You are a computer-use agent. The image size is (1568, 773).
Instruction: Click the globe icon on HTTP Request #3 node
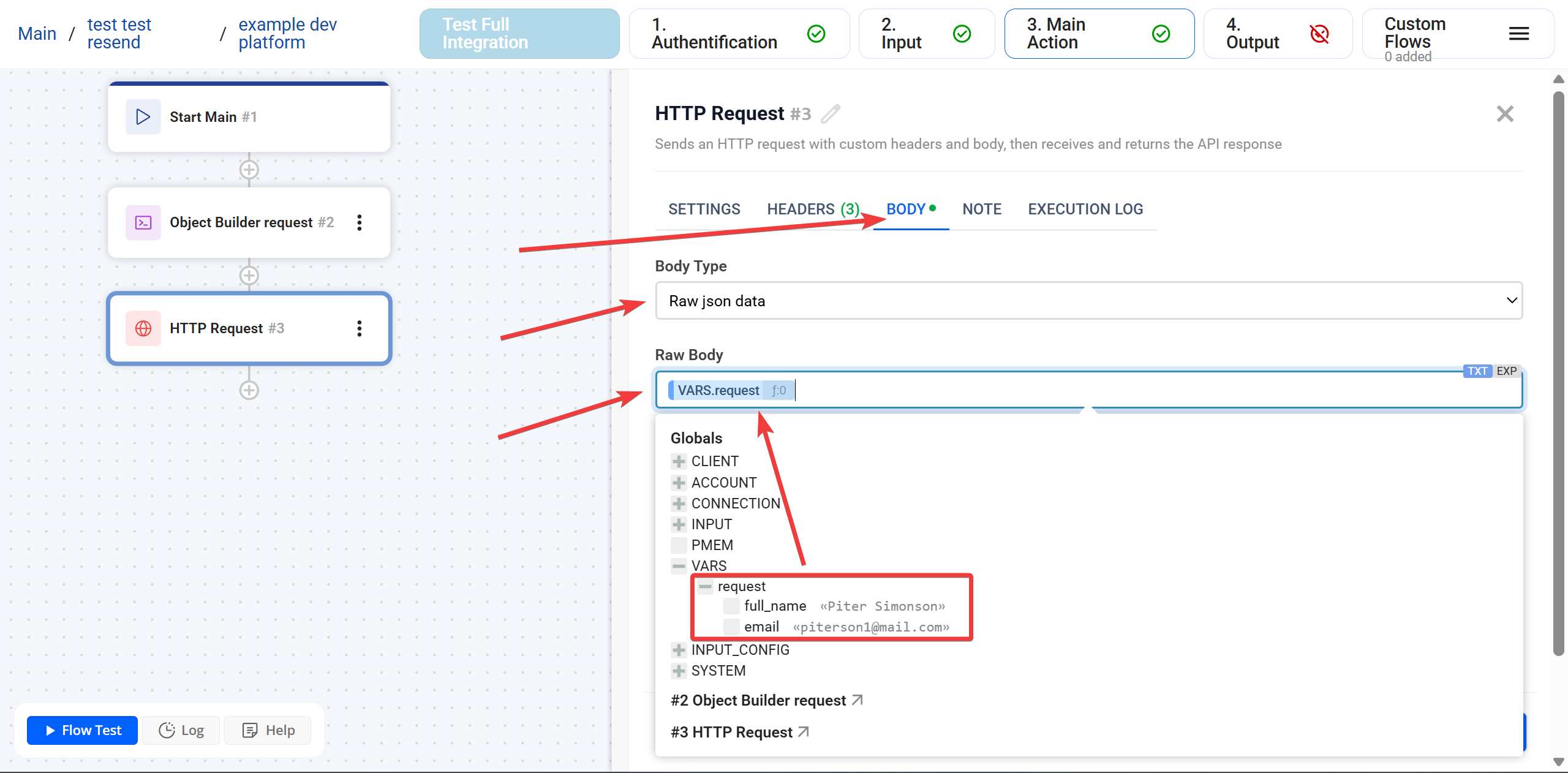click(x=143, y=329)
